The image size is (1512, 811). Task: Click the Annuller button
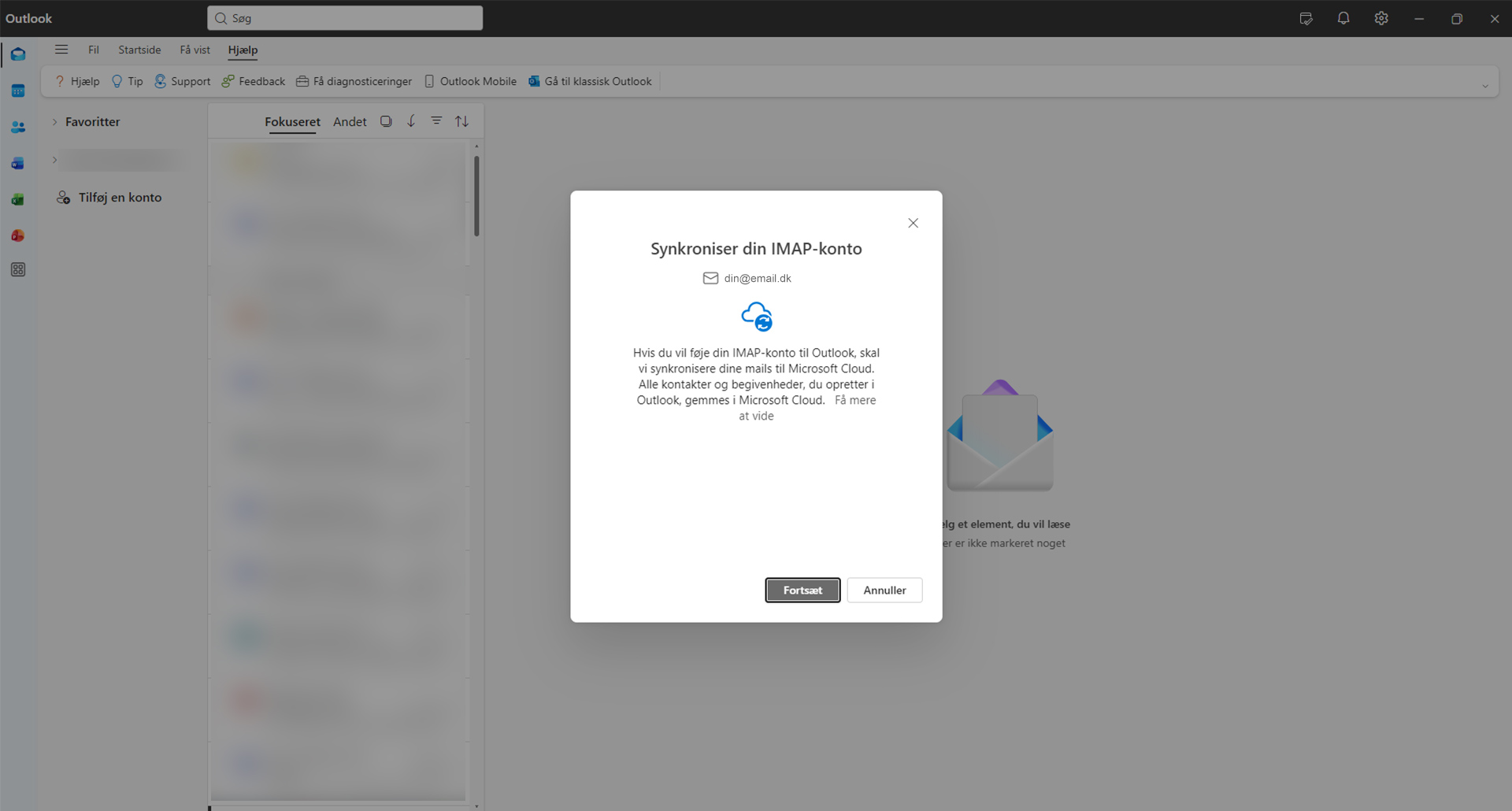coord(884,591)
